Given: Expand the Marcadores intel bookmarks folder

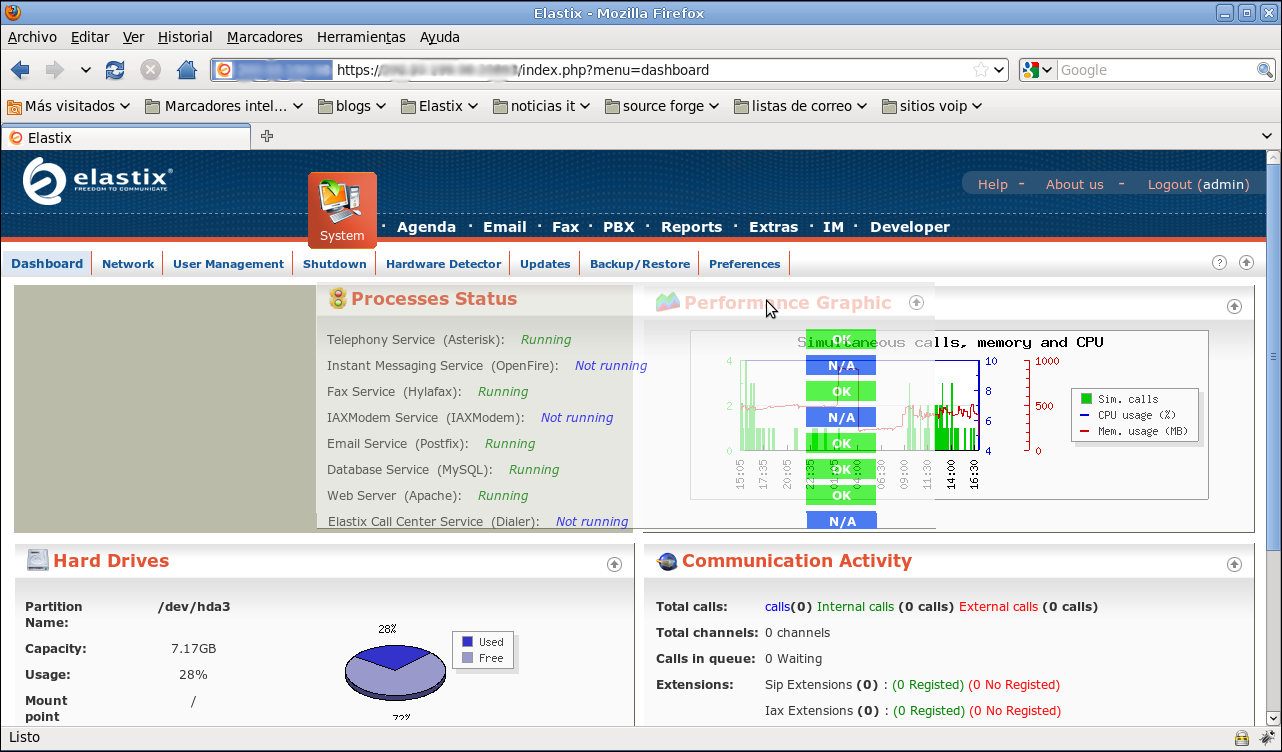Looking at the screenshot, I should pos(224,106).
